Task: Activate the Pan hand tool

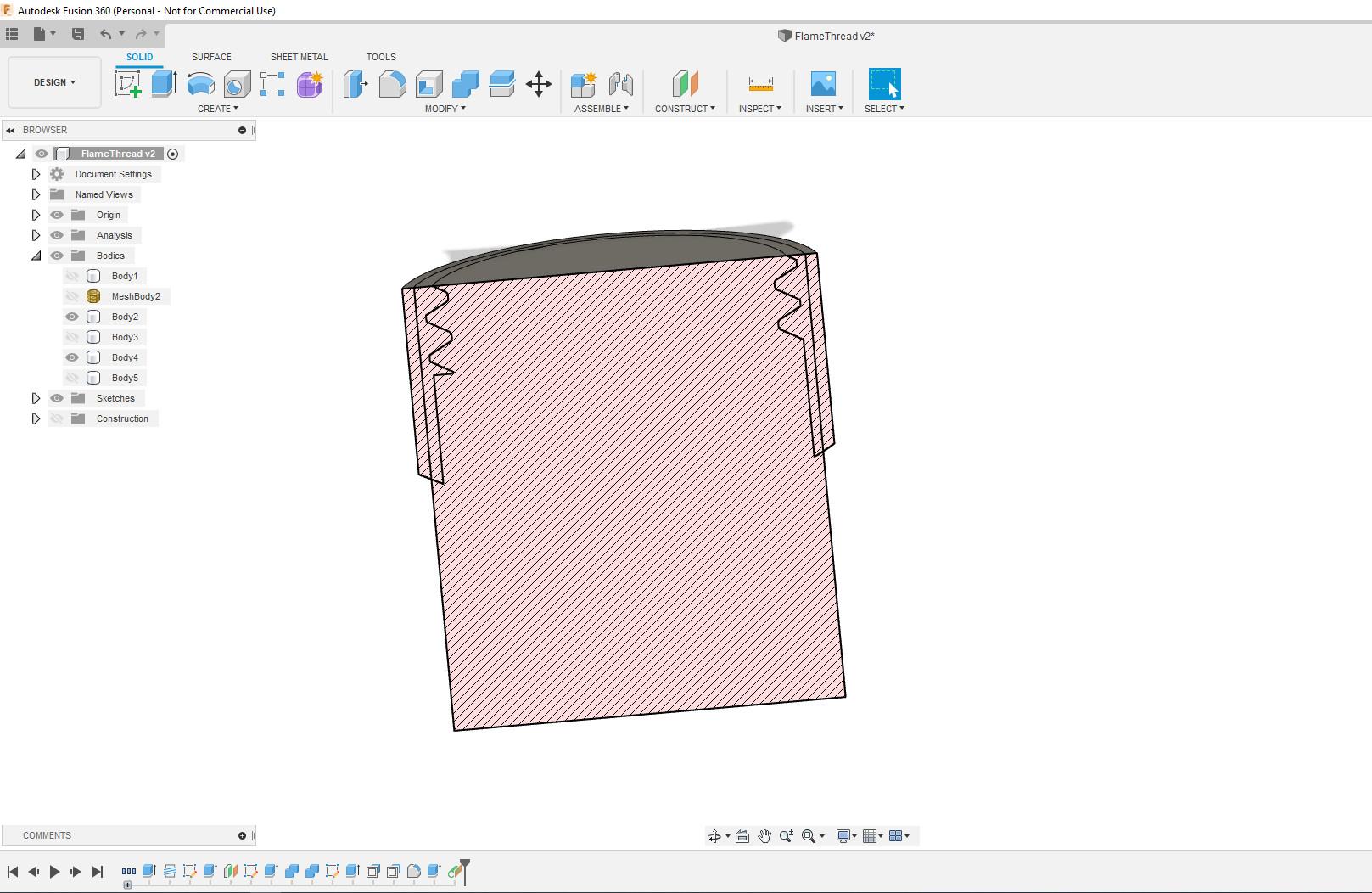Action: click(x=764, y=836)
